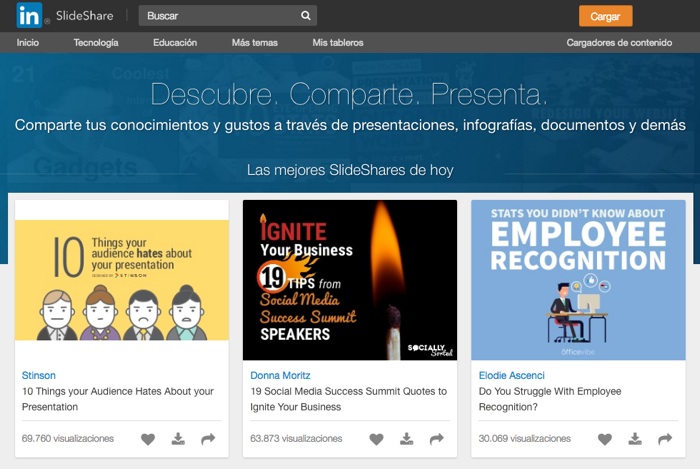
Task: Open Donna Moritz author profile link
Action: [280, 375]
